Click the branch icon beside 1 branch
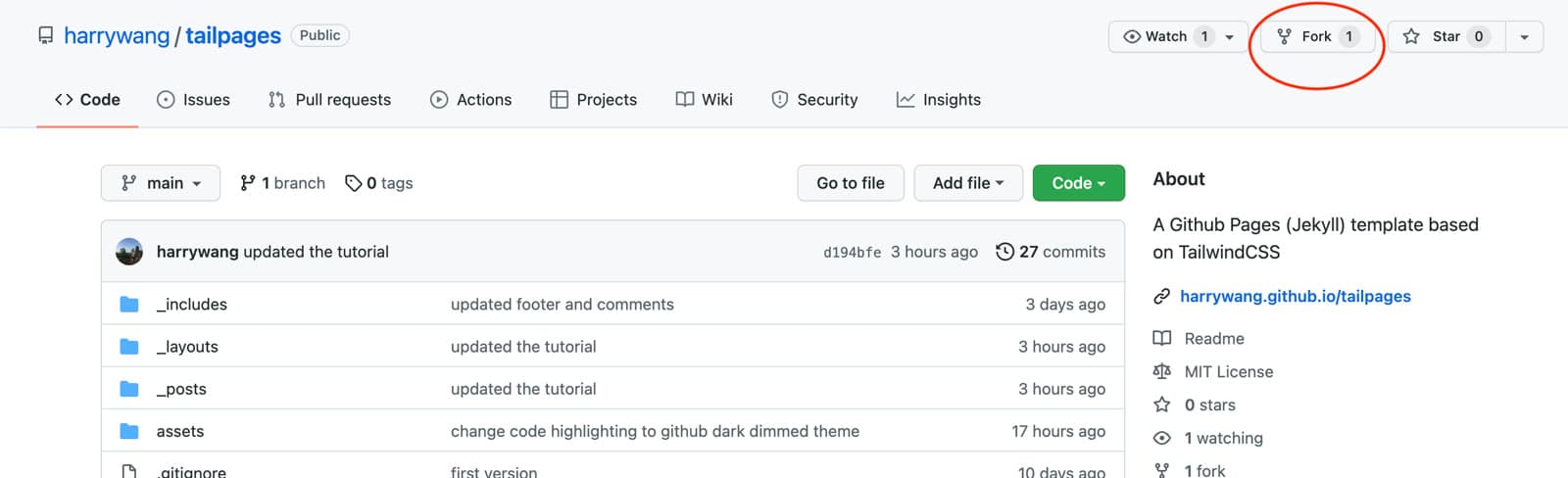 [x=248, y=183]
